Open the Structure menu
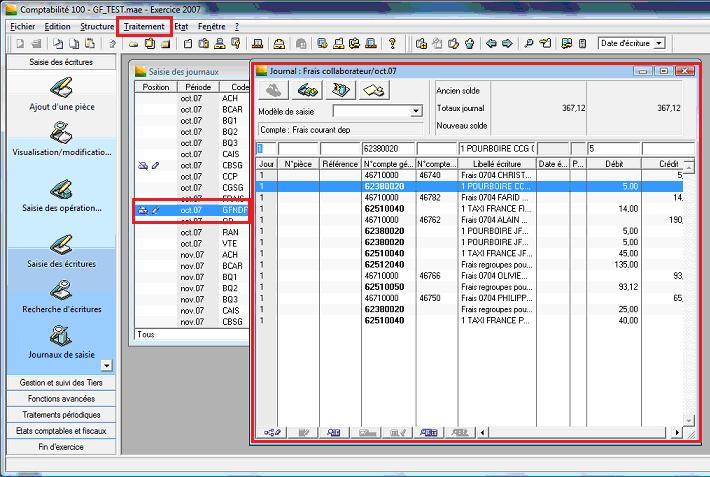 tap(97, 26)
